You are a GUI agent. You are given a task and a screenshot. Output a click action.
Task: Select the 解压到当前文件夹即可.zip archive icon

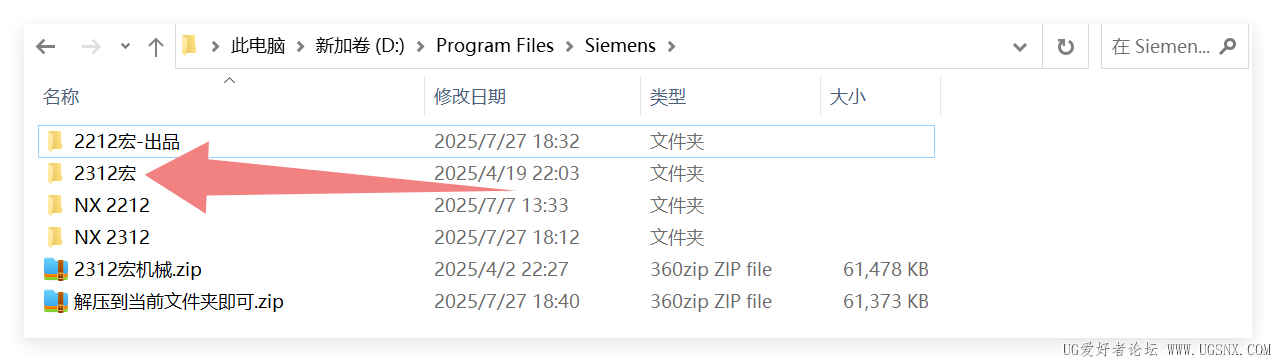coord(55,301)
